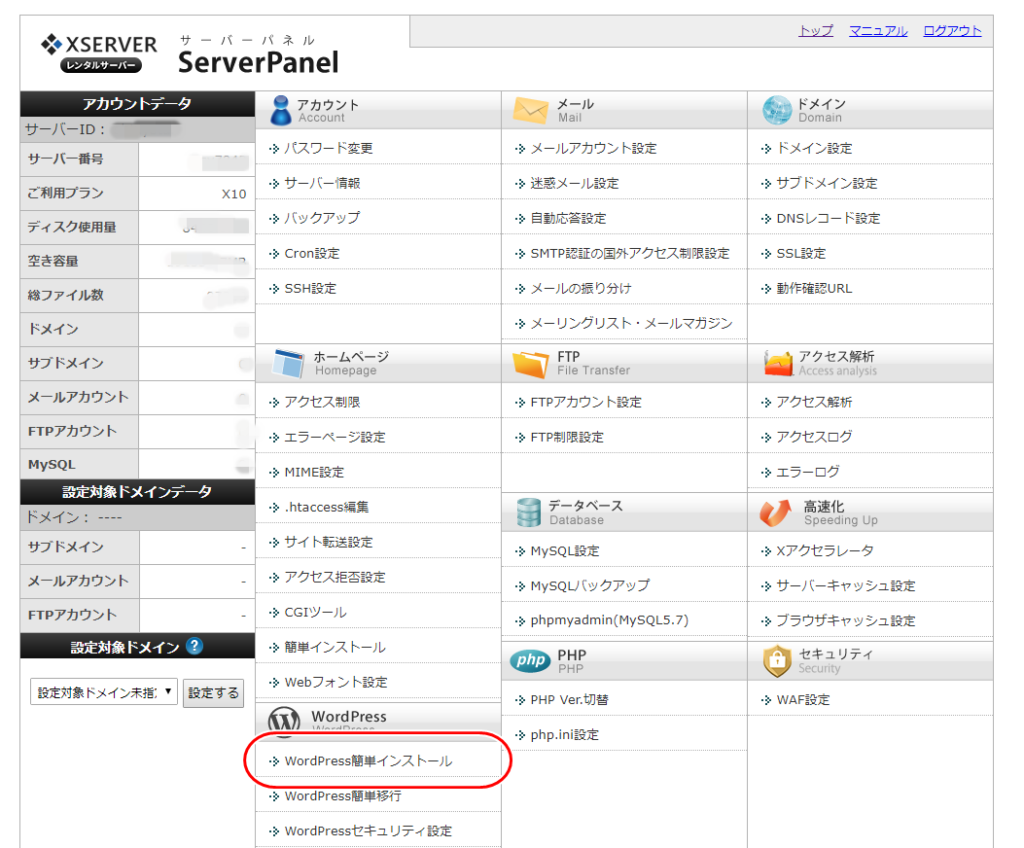
Task: Open the マニュアル link
Action: click(878, 31)
